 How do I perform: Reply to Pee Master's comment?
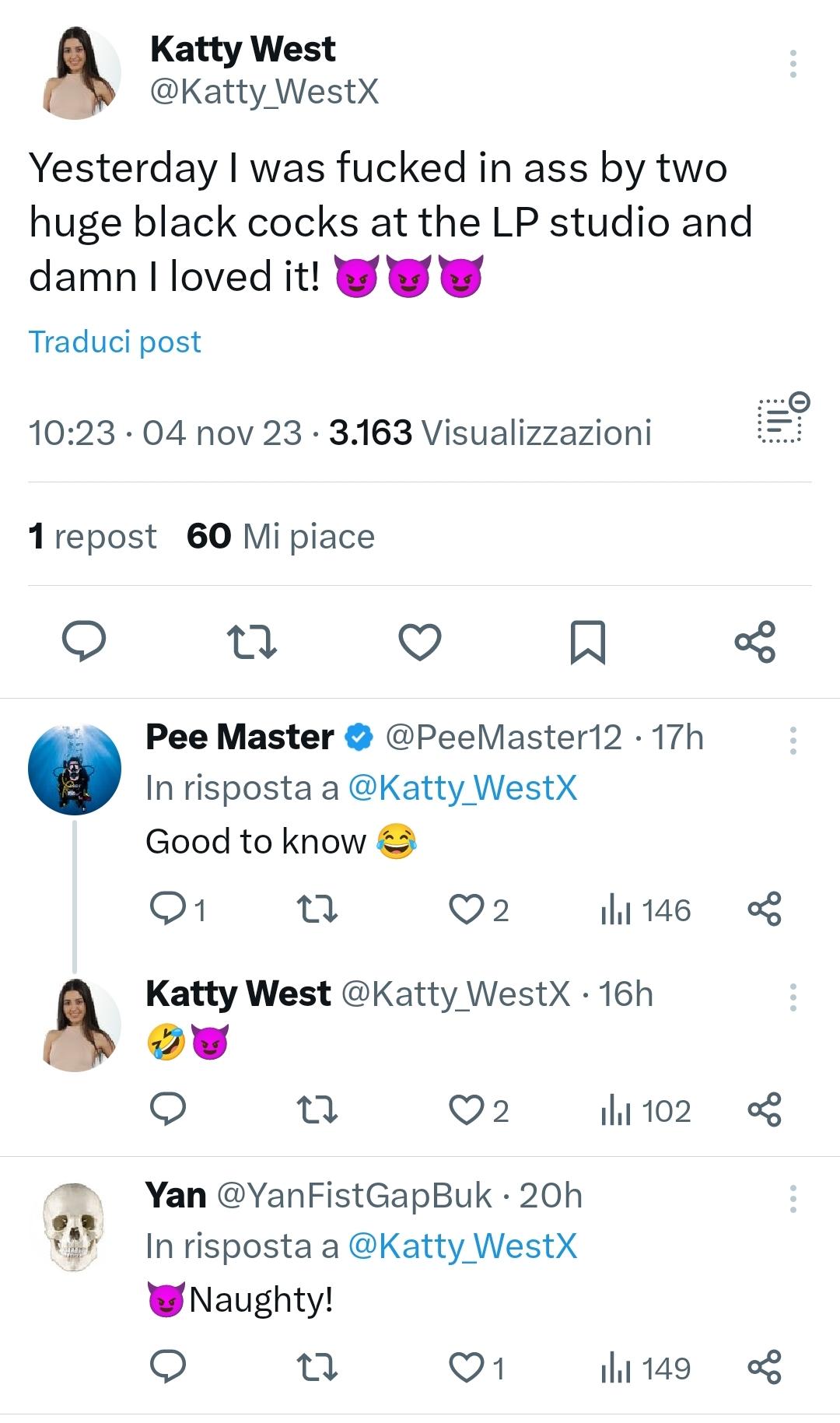coord(166,910)
